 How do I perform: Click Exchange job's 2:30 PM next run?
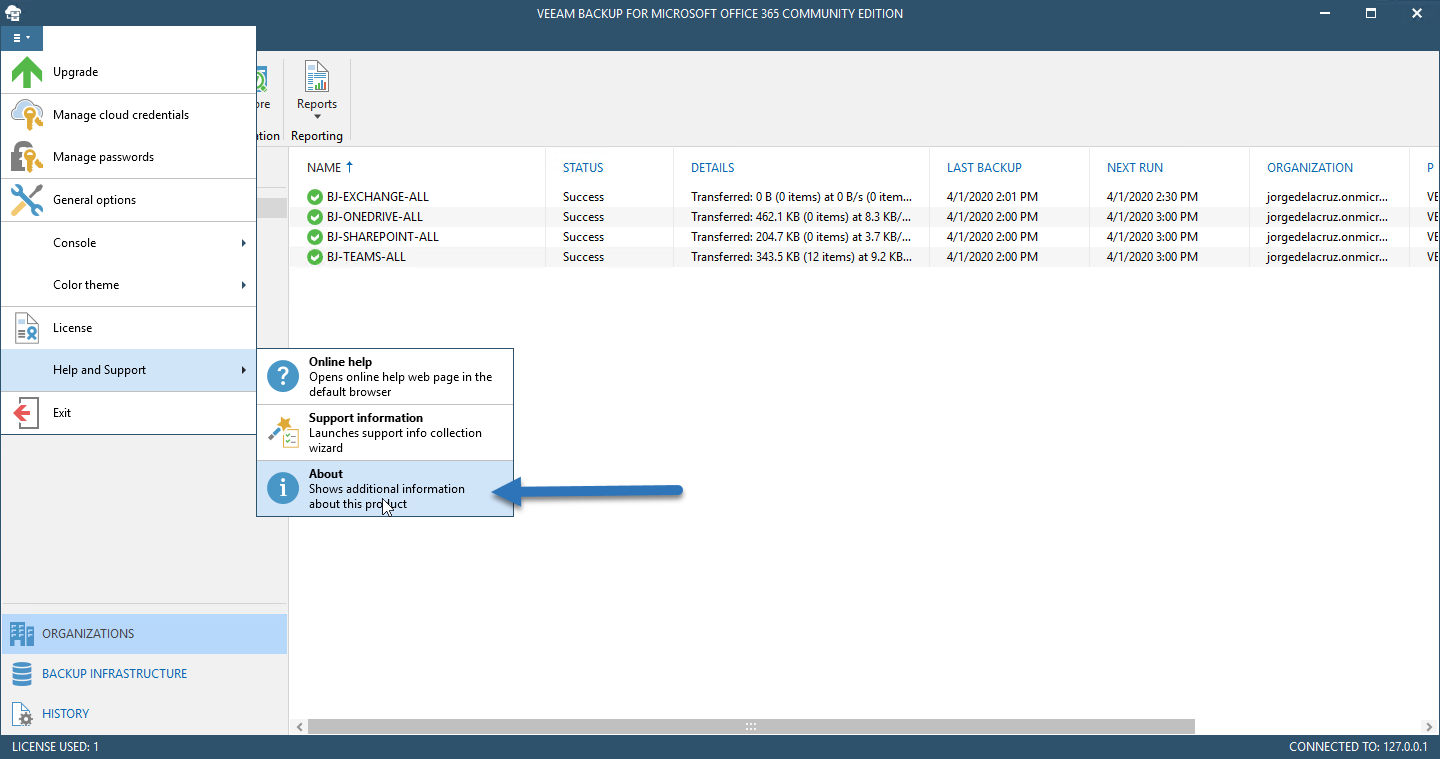point(1152,197)
